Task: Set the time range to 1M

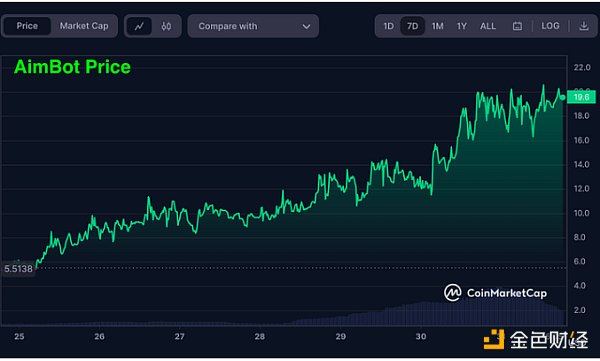Action: click(437, 26)
